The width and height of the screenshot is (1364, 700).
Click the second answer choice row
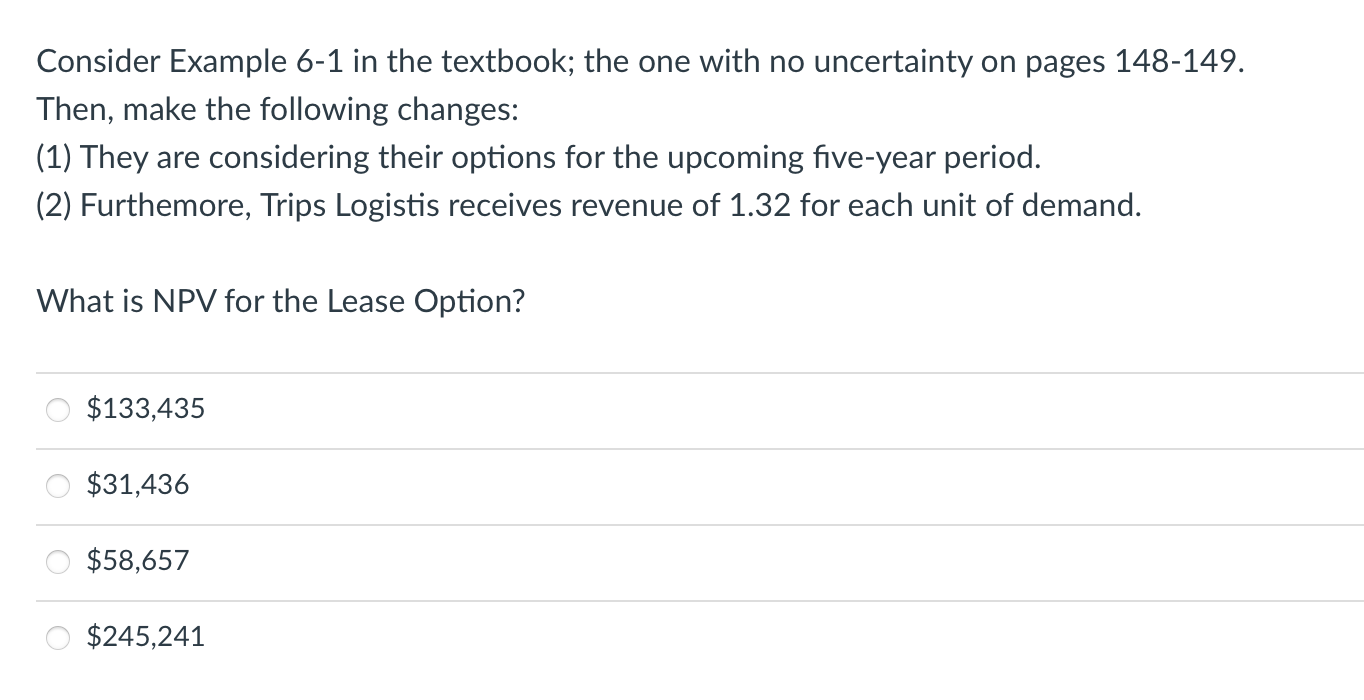tap(400, 485)
